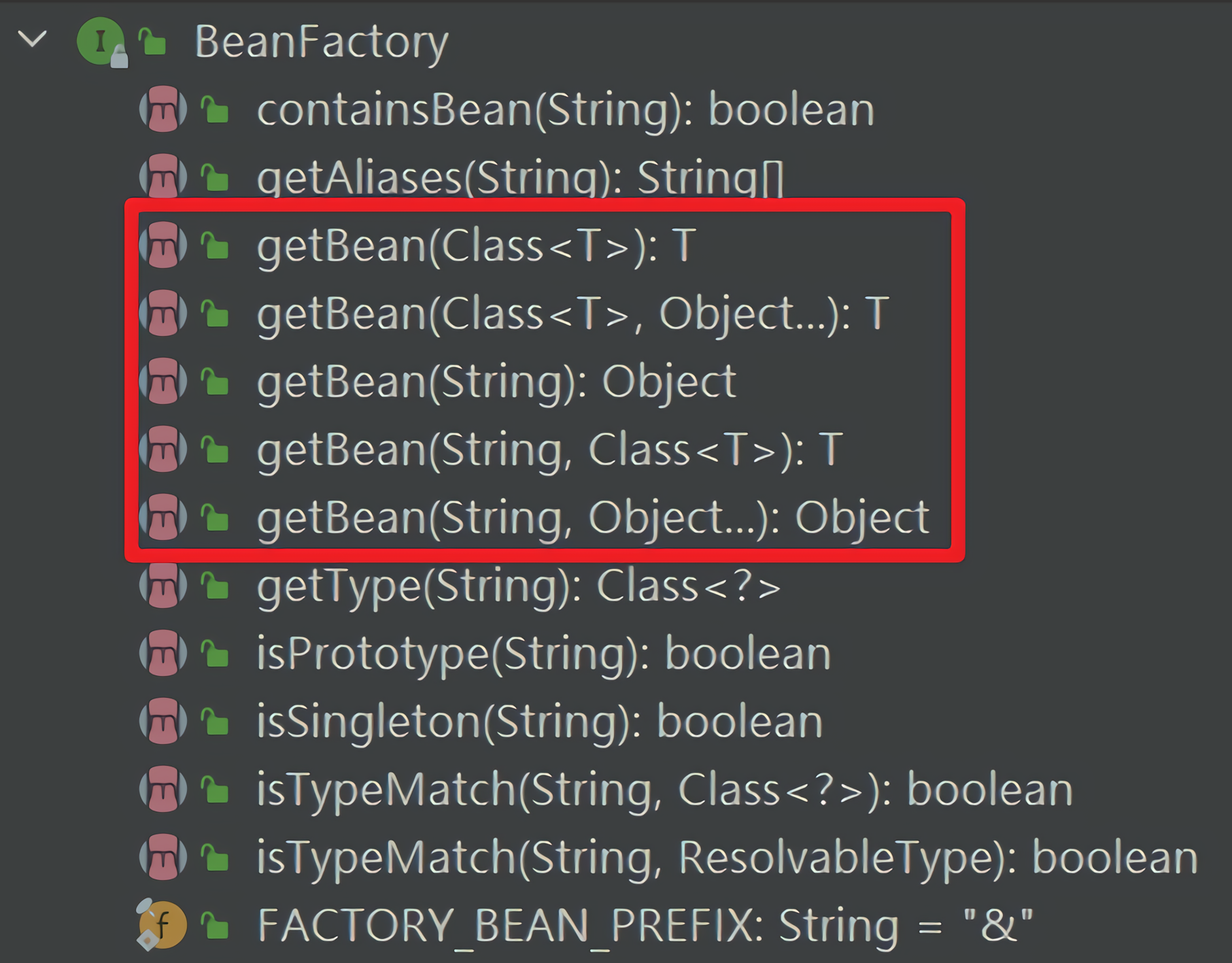This screenshot has height=963, width=1232.
Task: Click isTypeMatch(String, ResolvableType): boolean entry
Action: click(727, 858)
